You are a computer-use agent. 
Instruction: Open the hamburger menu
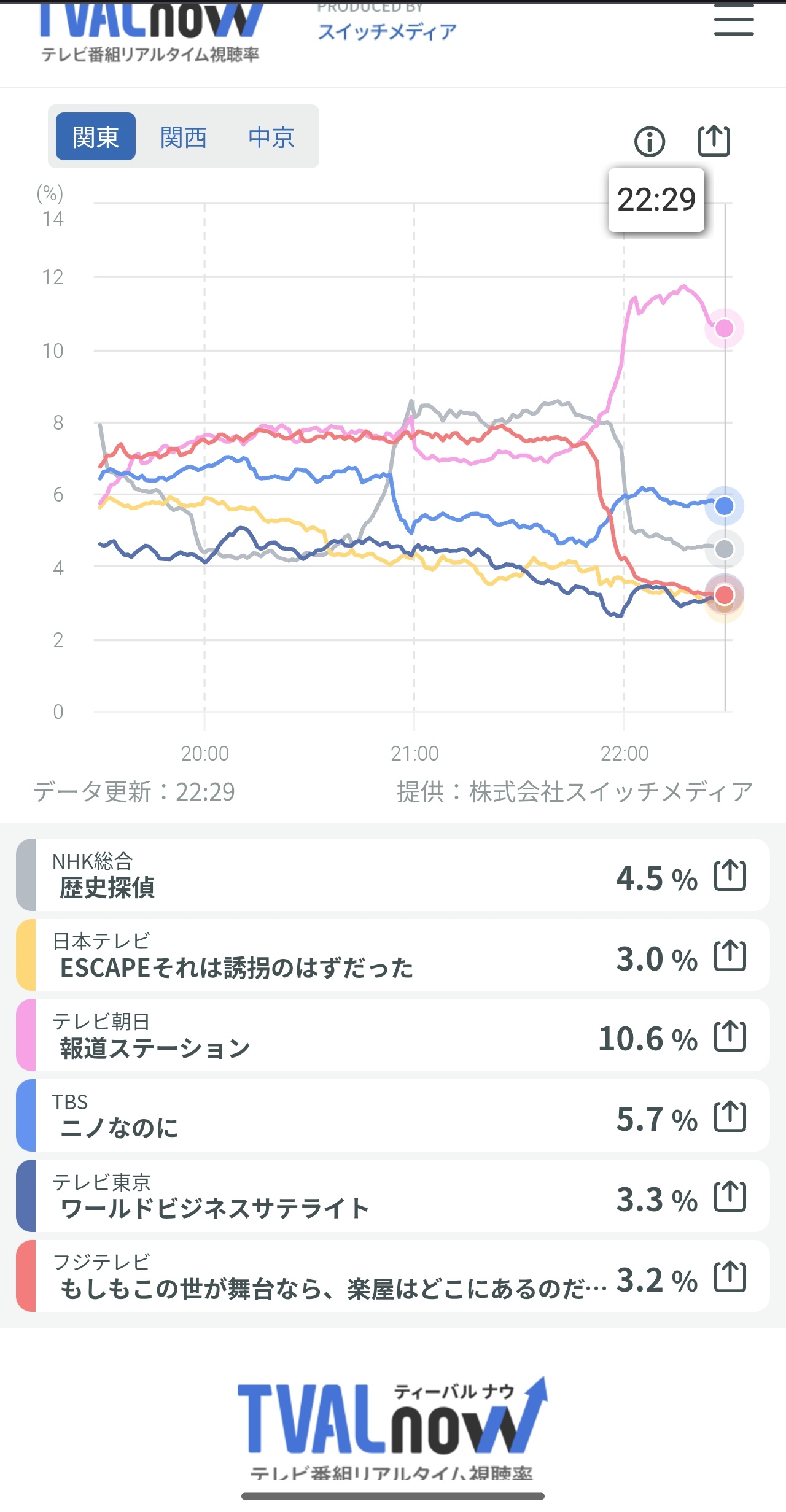(734, 21)
